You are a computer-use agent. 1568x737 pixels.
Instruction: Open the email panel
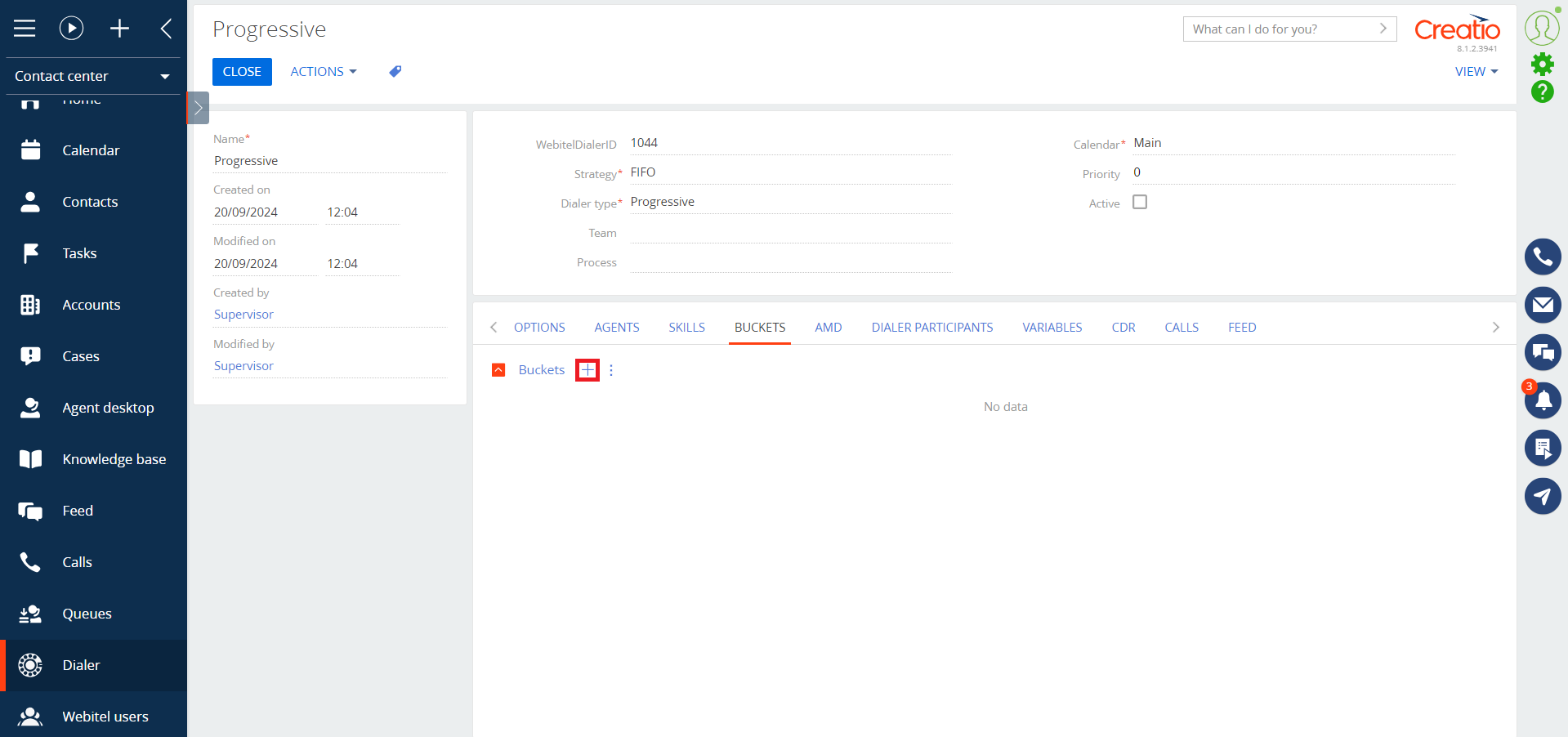coord(1543,305)
